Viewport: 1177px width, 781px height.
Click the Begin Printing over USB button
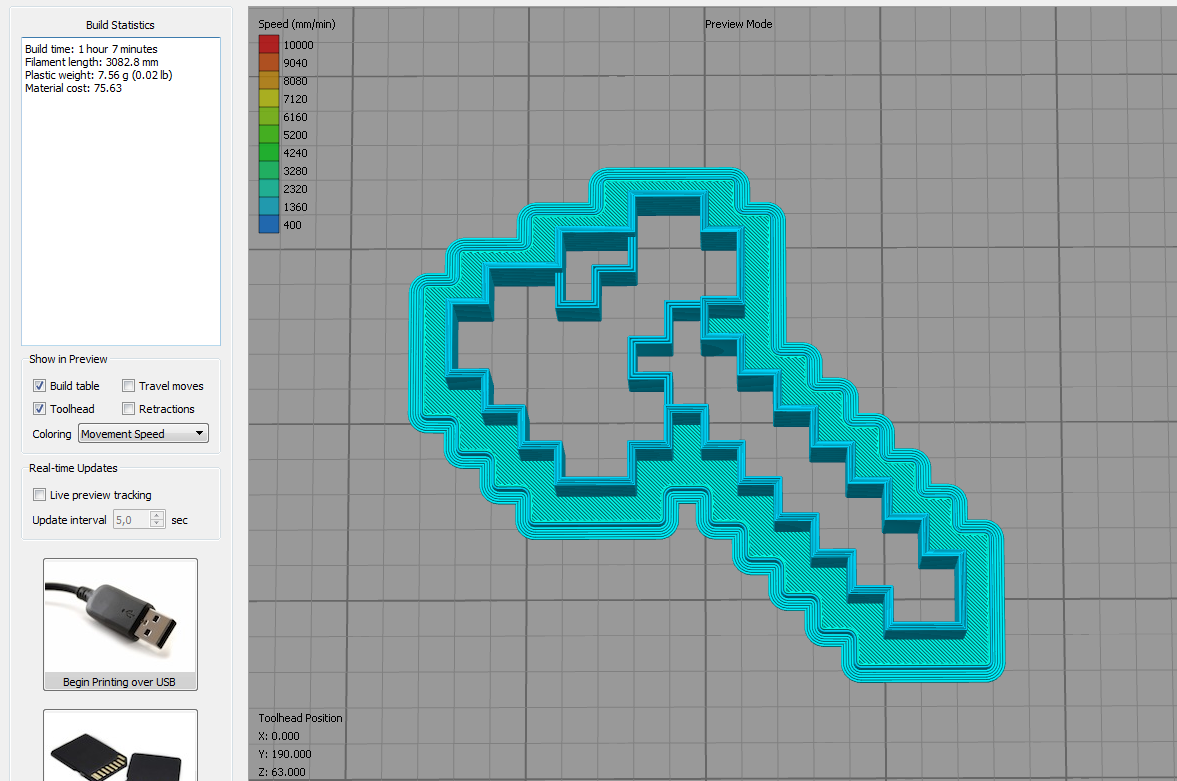point(120,624)
